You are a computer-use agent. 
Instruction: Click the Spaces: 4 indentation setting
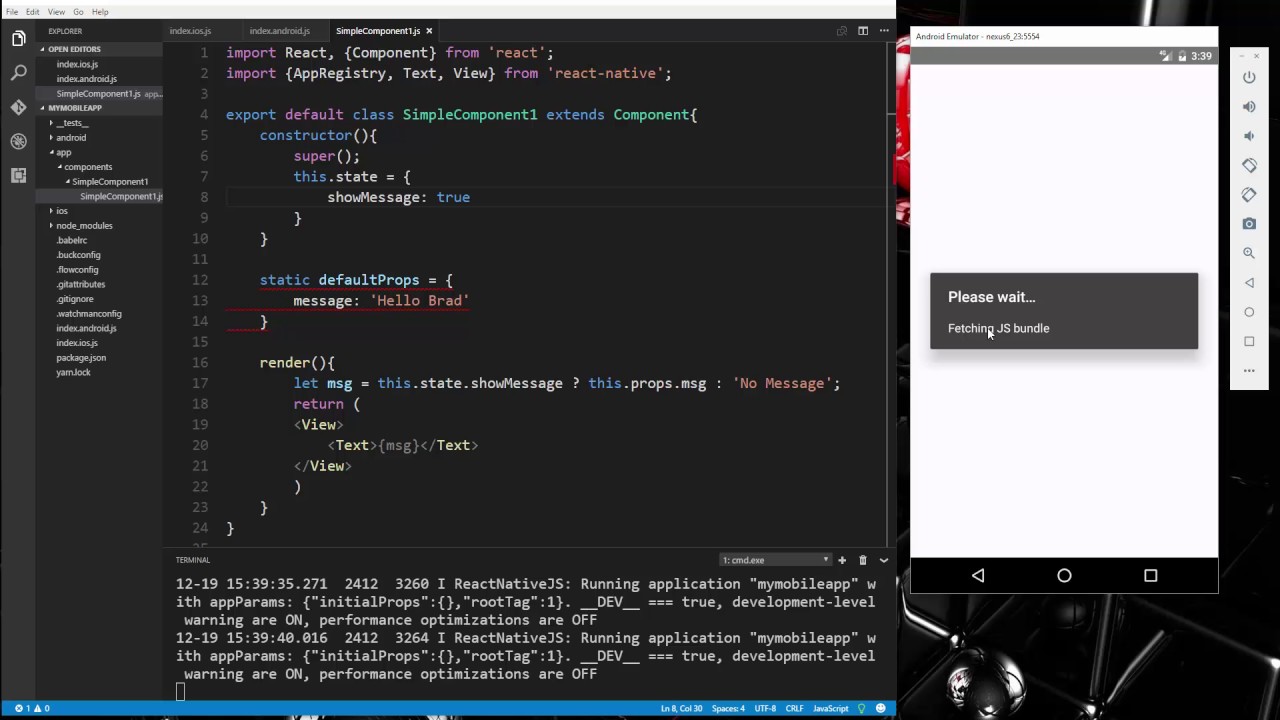coord(728,708)
